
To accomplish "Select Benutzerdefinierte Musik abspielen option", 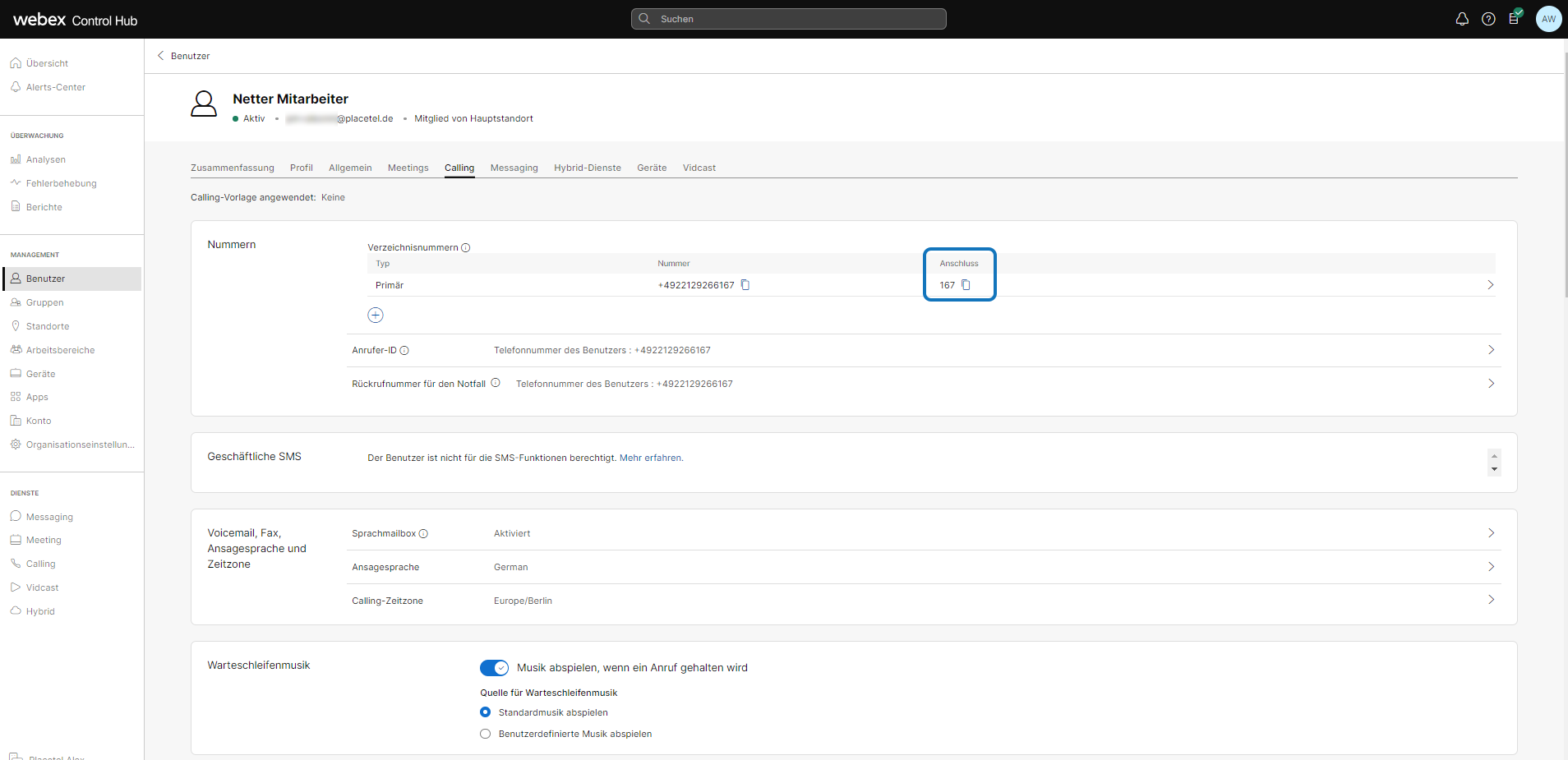I will pos(486,734).
